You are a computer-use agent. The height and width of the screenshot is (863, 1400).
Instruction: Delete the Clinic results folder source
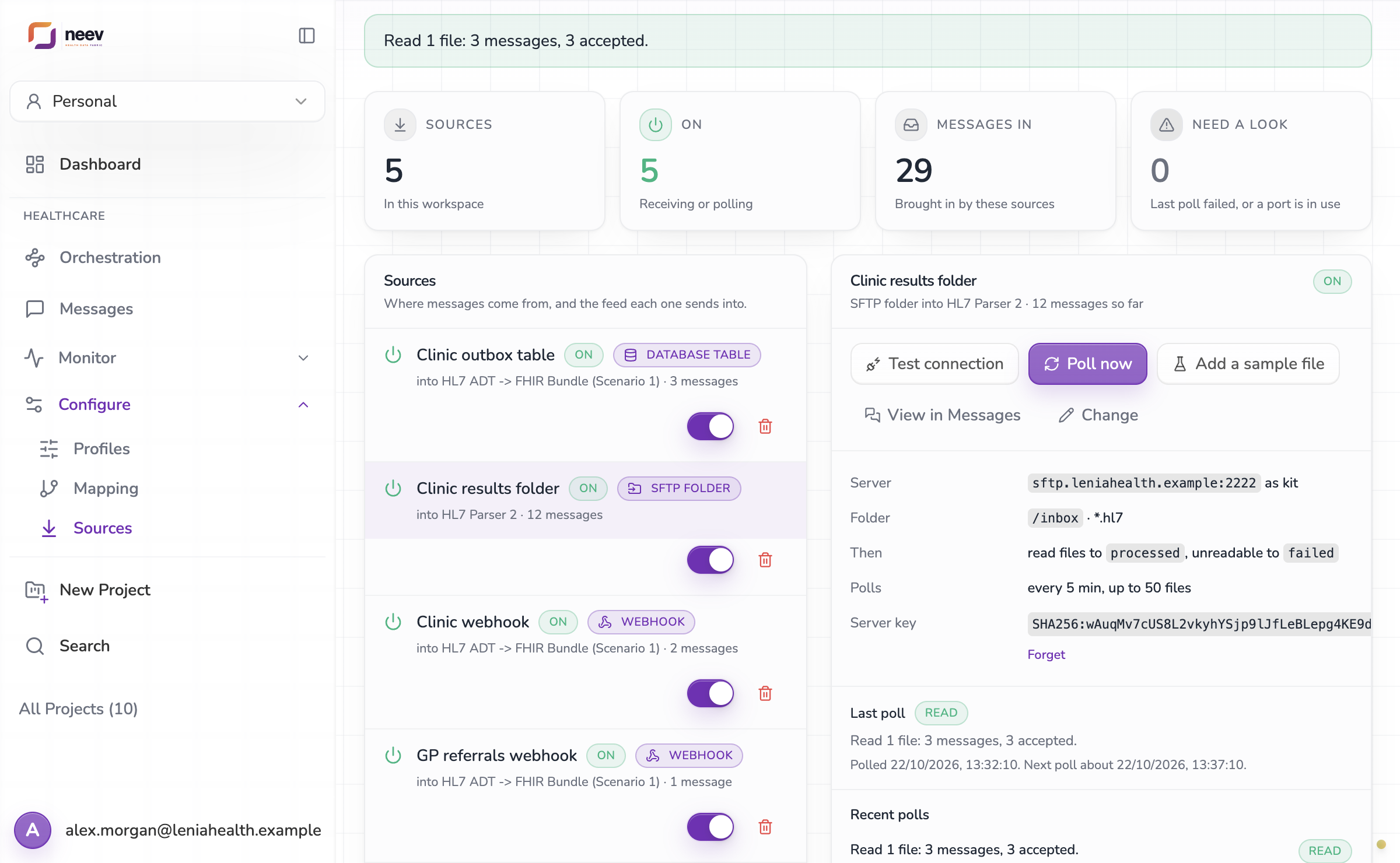(765, 560)
